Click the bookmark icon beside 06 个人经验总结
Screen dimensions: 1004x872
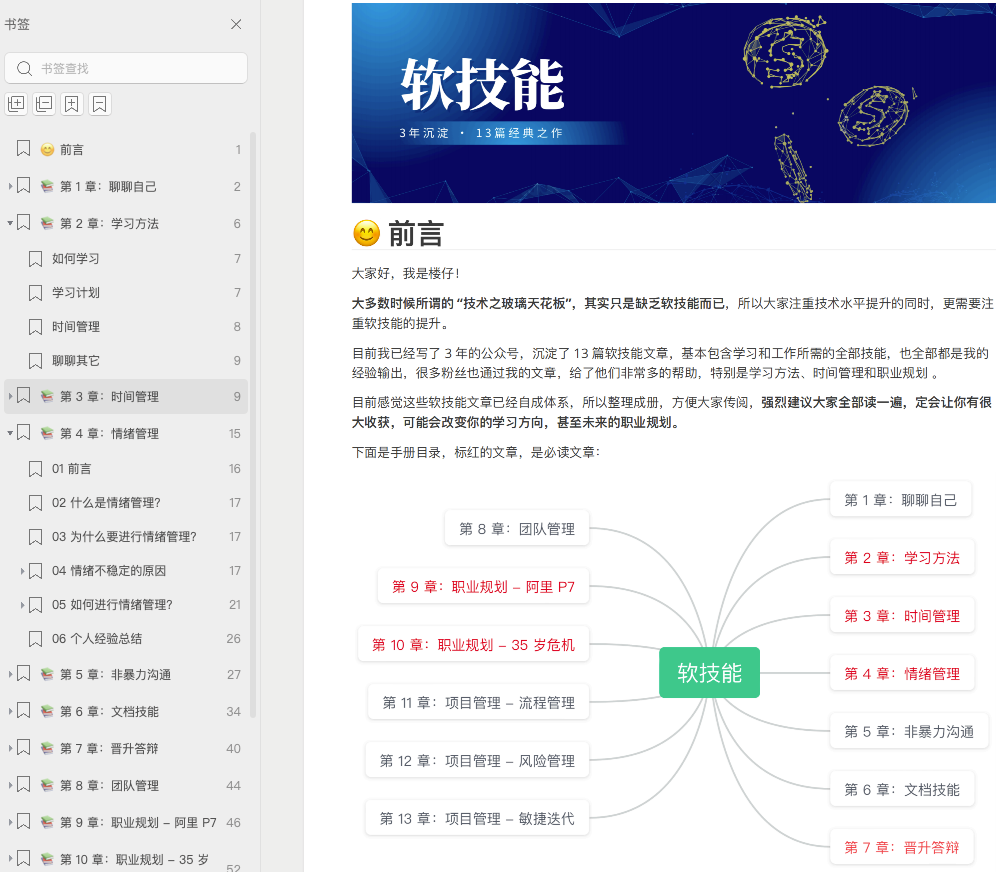tap(36, 638)
